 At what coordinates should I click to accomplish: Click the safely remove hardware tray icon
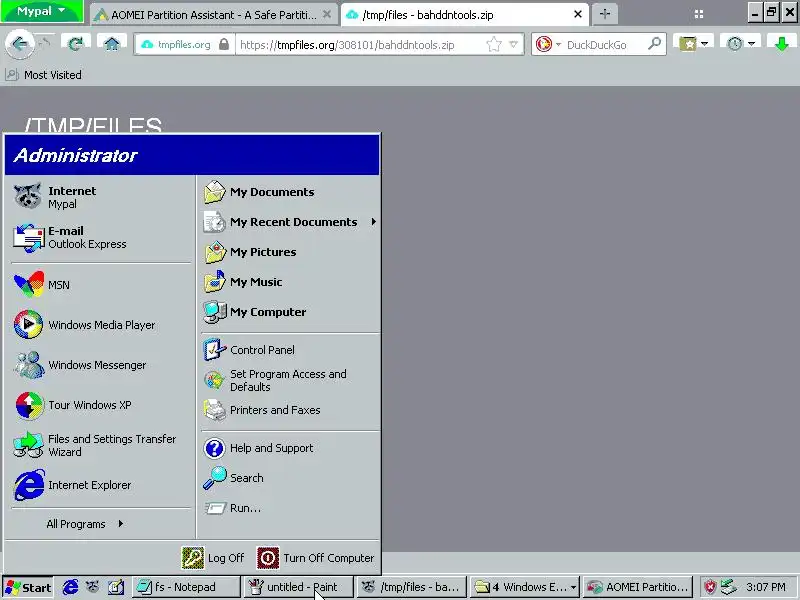point(730,587)
